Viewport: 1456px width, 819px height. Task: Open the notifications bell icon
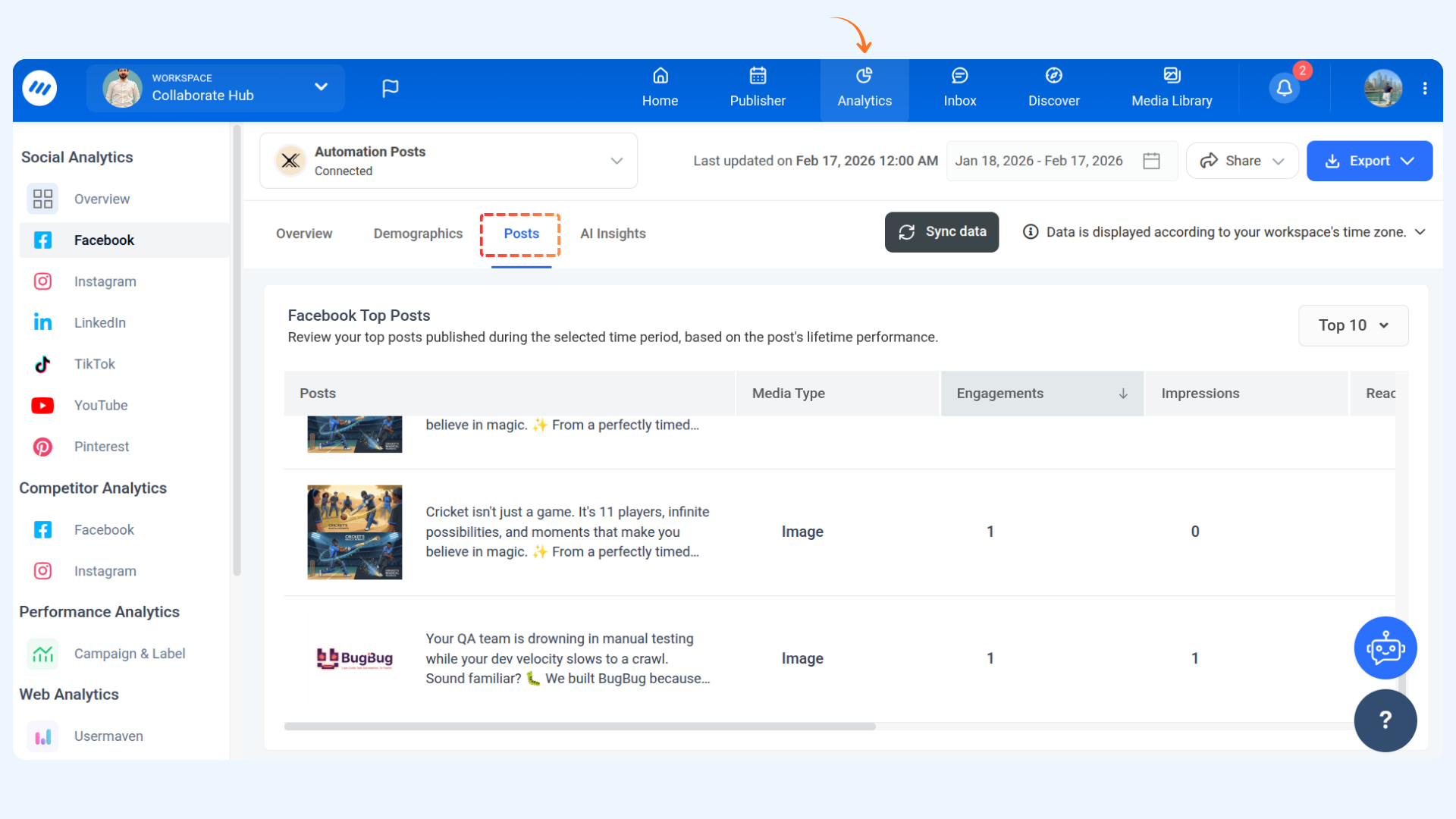tap(1284, 88)
